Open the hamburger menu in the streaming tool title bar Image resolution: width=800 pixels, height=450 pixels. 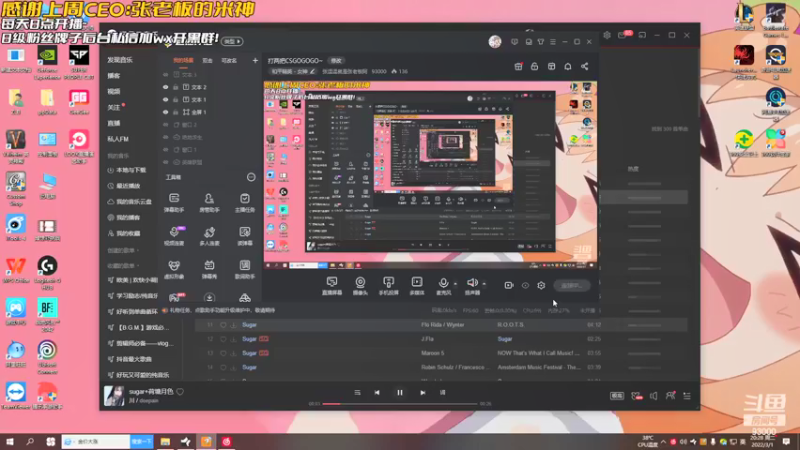click(x=553, y=42)
